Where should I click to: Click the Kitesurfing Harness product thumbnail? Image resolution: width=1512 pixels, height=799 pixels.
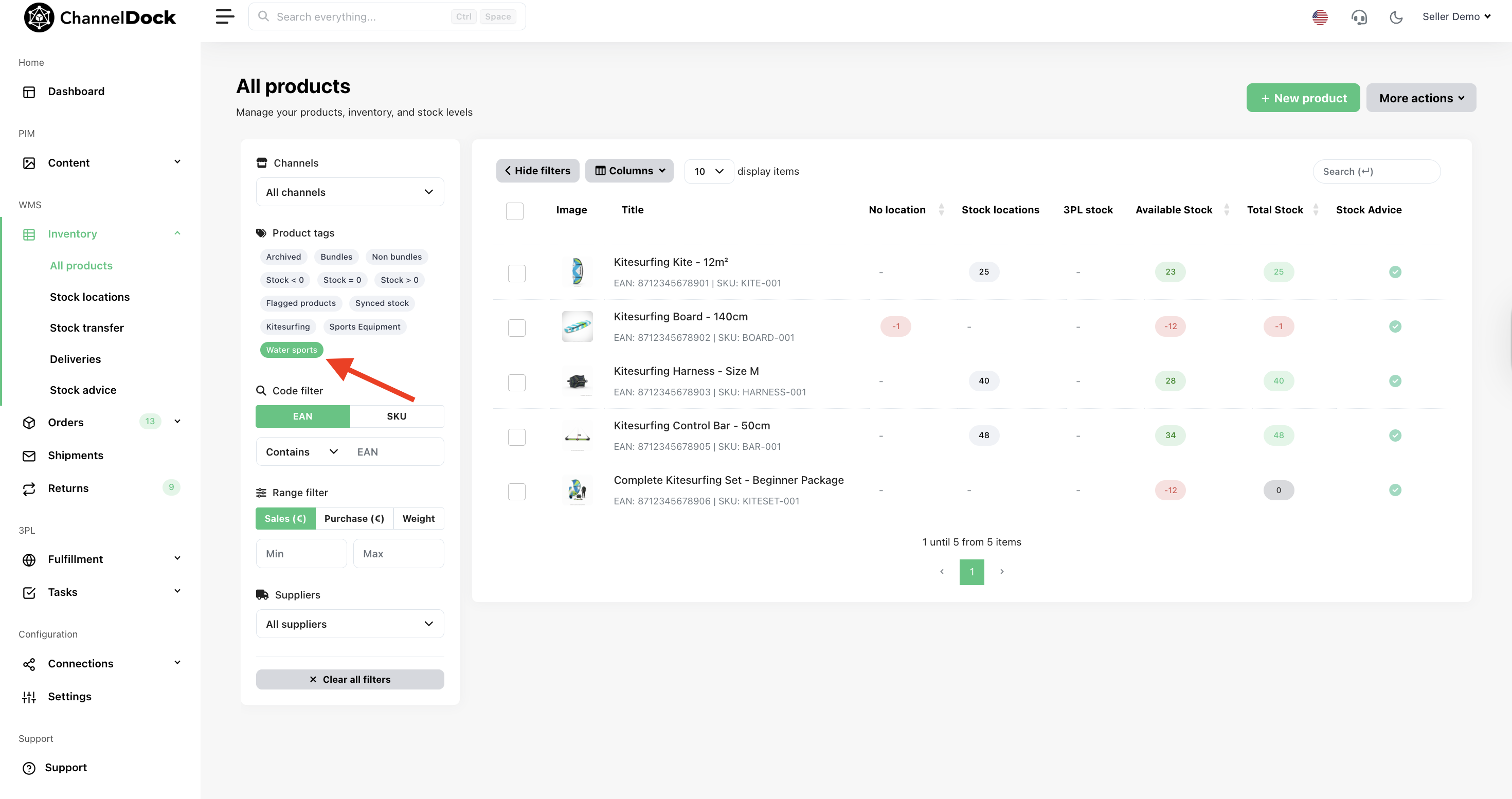tap(577, 382)
